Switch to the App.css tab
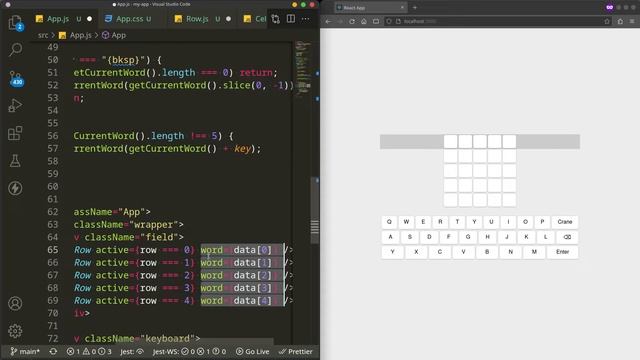 coord(129,19)
